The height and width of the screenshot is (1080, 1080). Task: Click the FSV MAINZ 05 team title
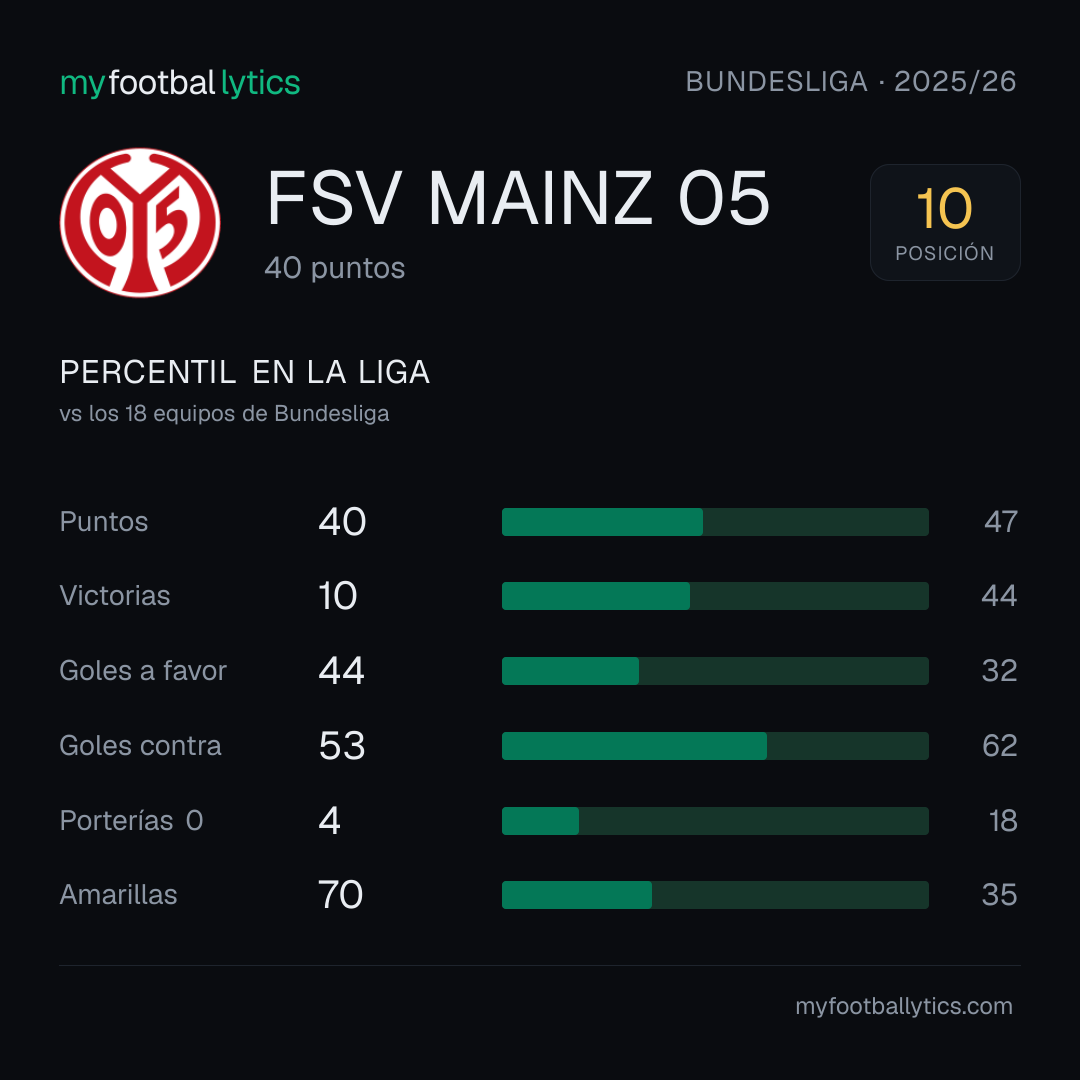(x=518, y=198)
